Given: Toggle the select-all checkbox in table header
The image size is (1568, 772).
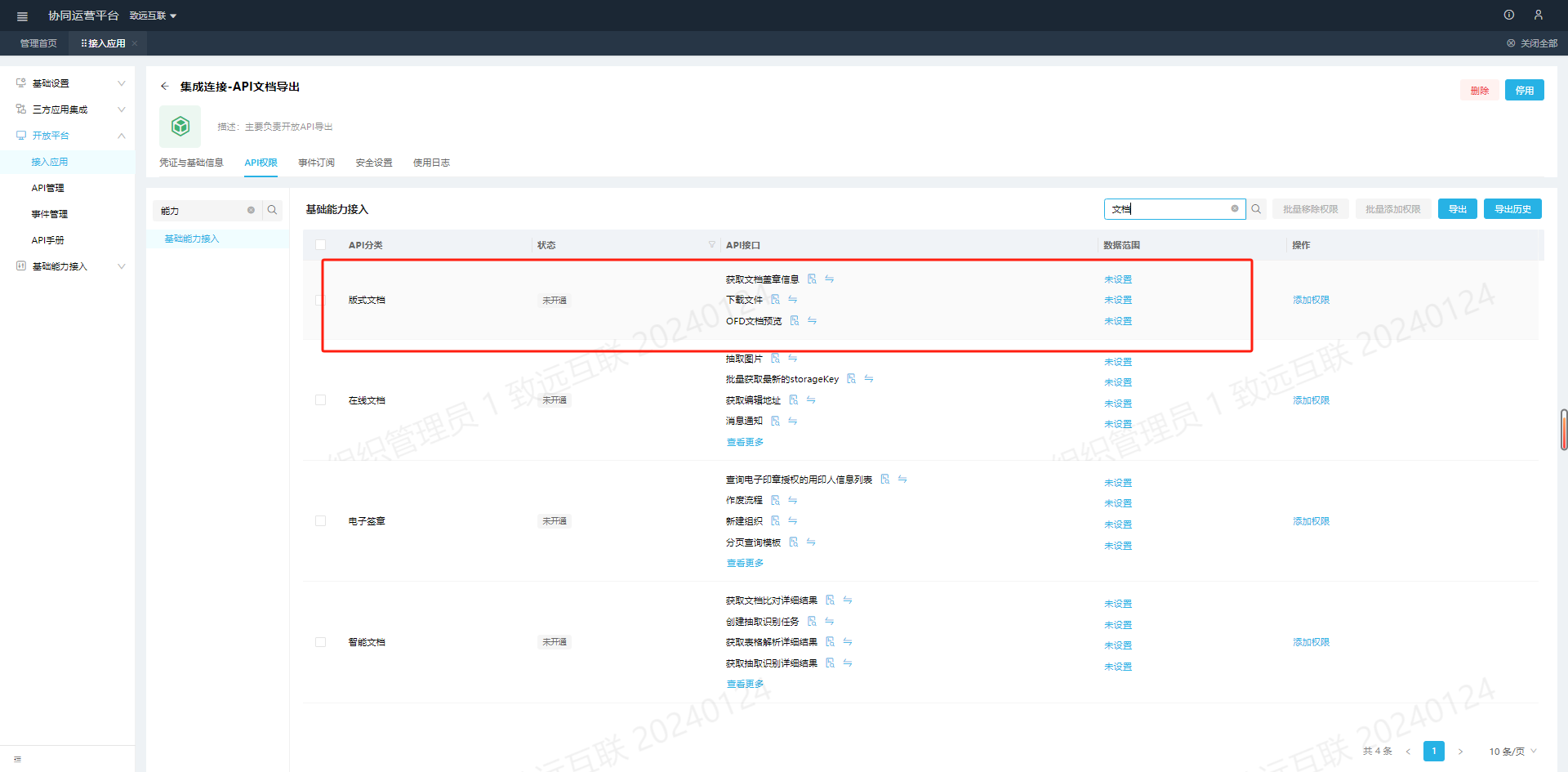Looking at the screenshot, I should (320, 245).
